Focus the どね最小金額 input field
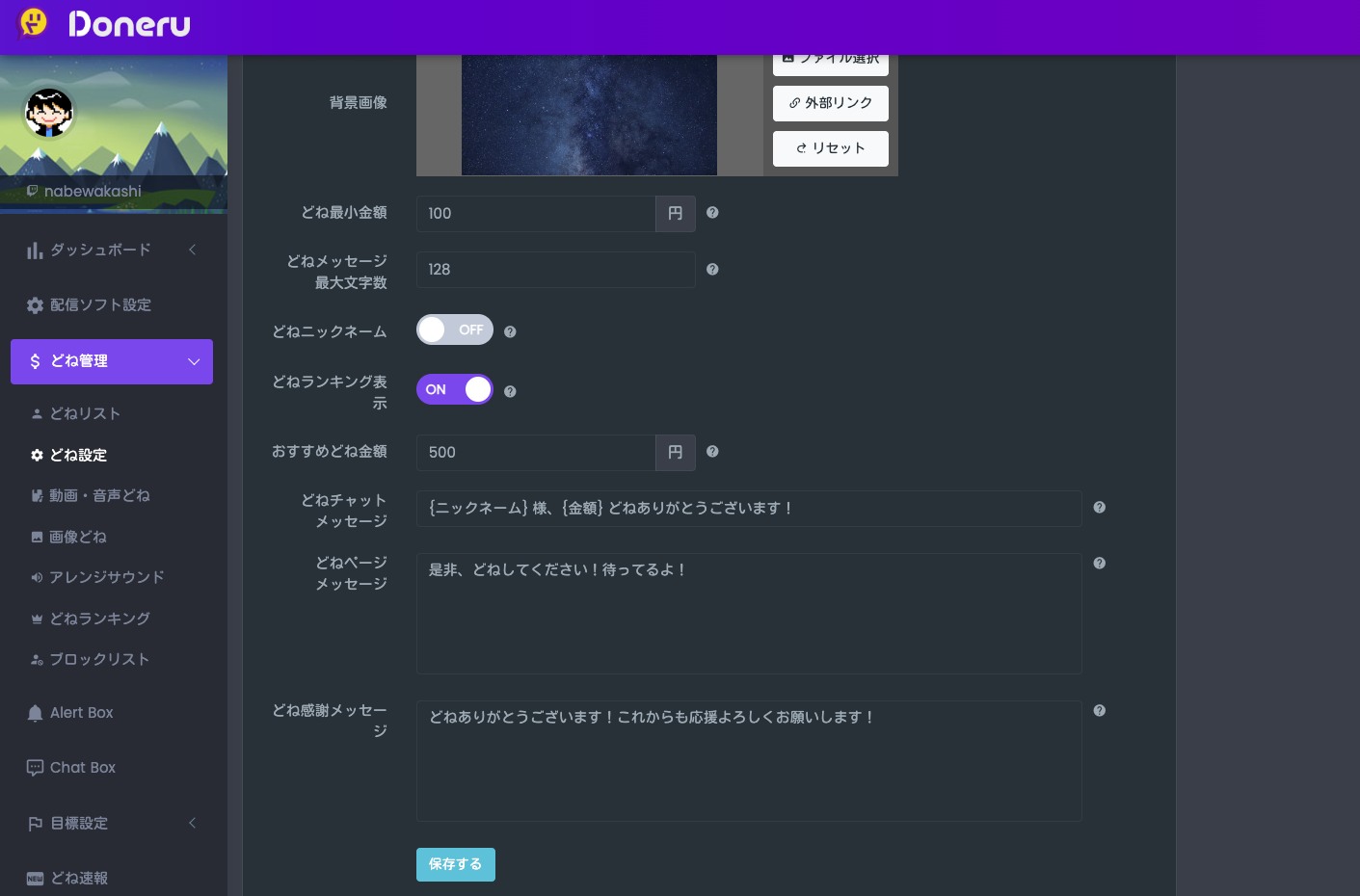1360x896 pixels. pos(536,214)
